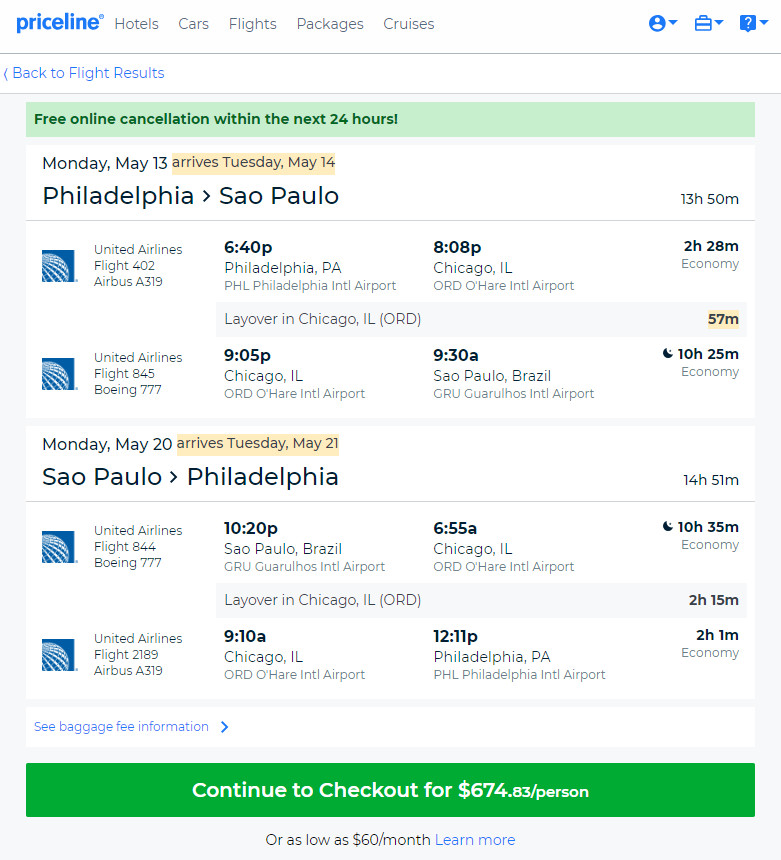Continue to Checkout for $674.83/person

click(390, 790)
